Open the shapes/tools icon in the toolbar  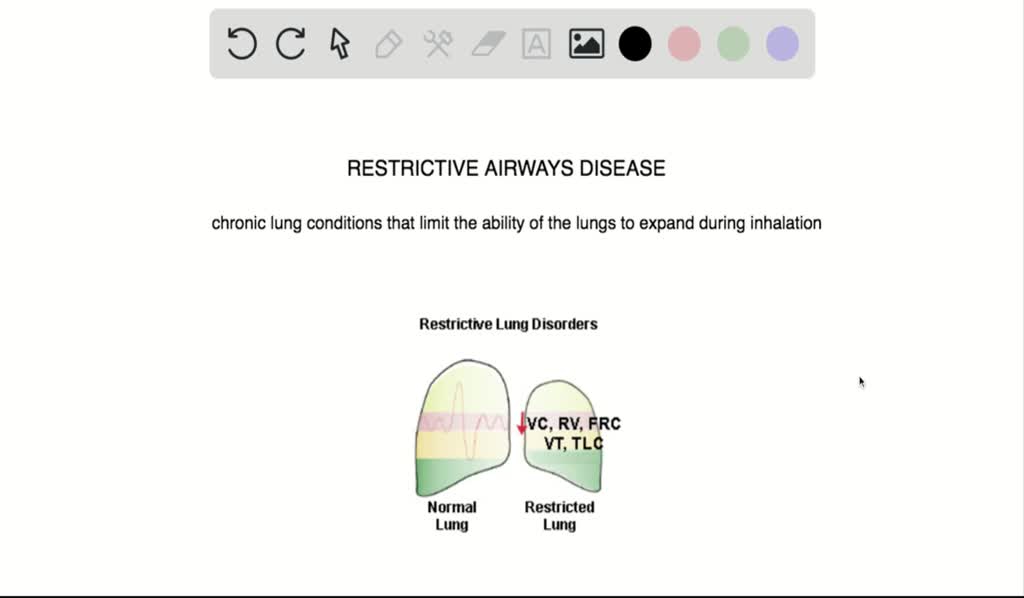[437, 44]
